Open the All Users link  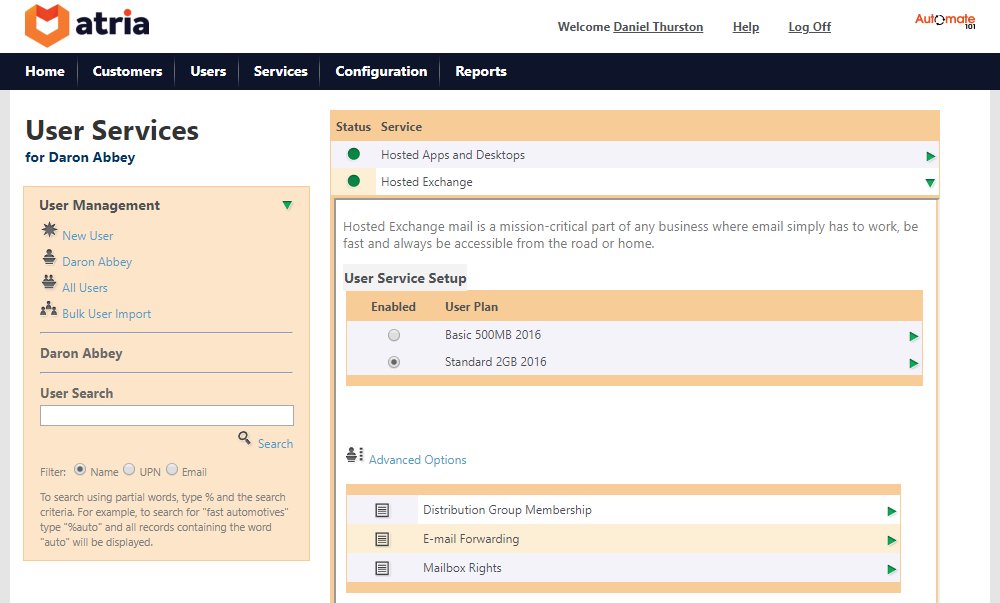pos(85,288)
